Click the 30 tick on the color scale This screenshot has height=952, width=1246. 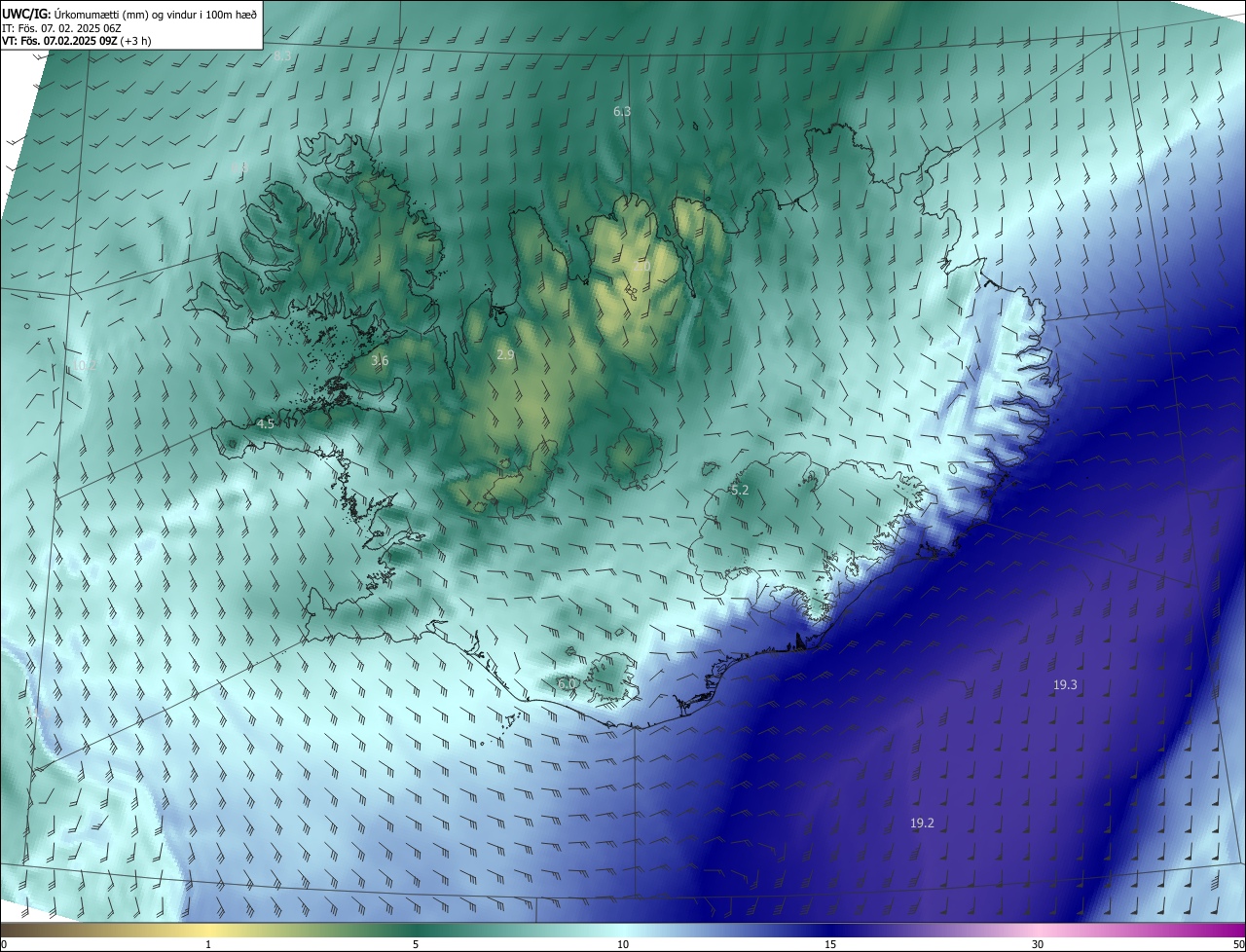tap(1038, 944)
